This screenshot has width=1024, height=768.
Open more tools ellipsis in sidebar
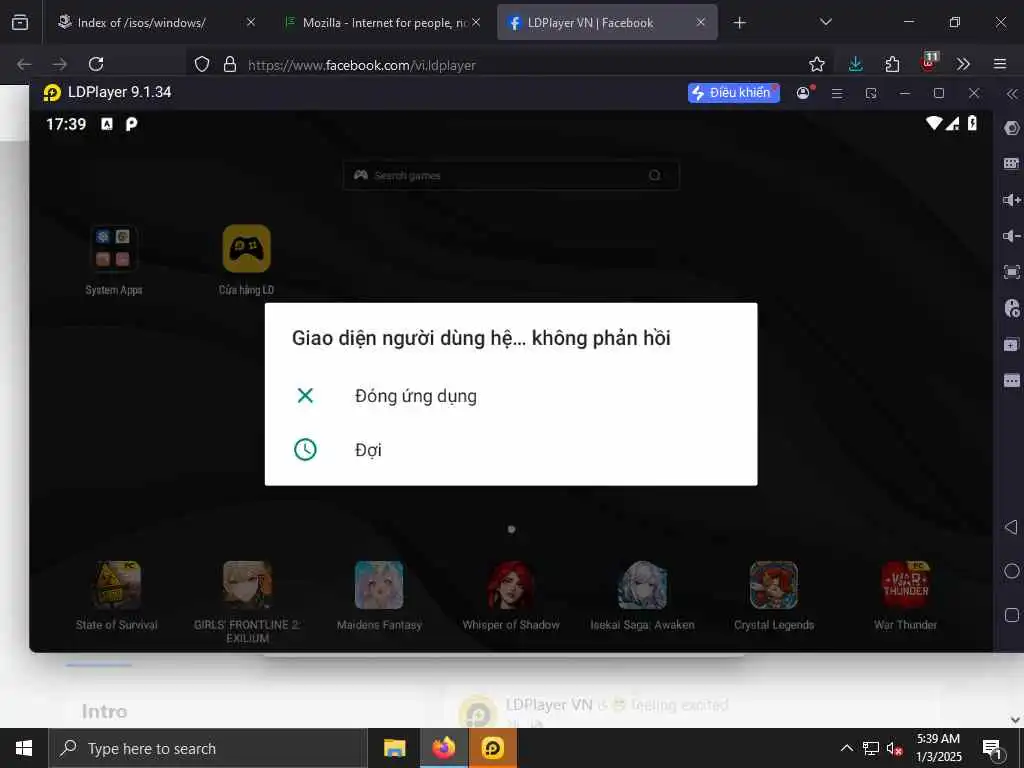coord(1012,381)
